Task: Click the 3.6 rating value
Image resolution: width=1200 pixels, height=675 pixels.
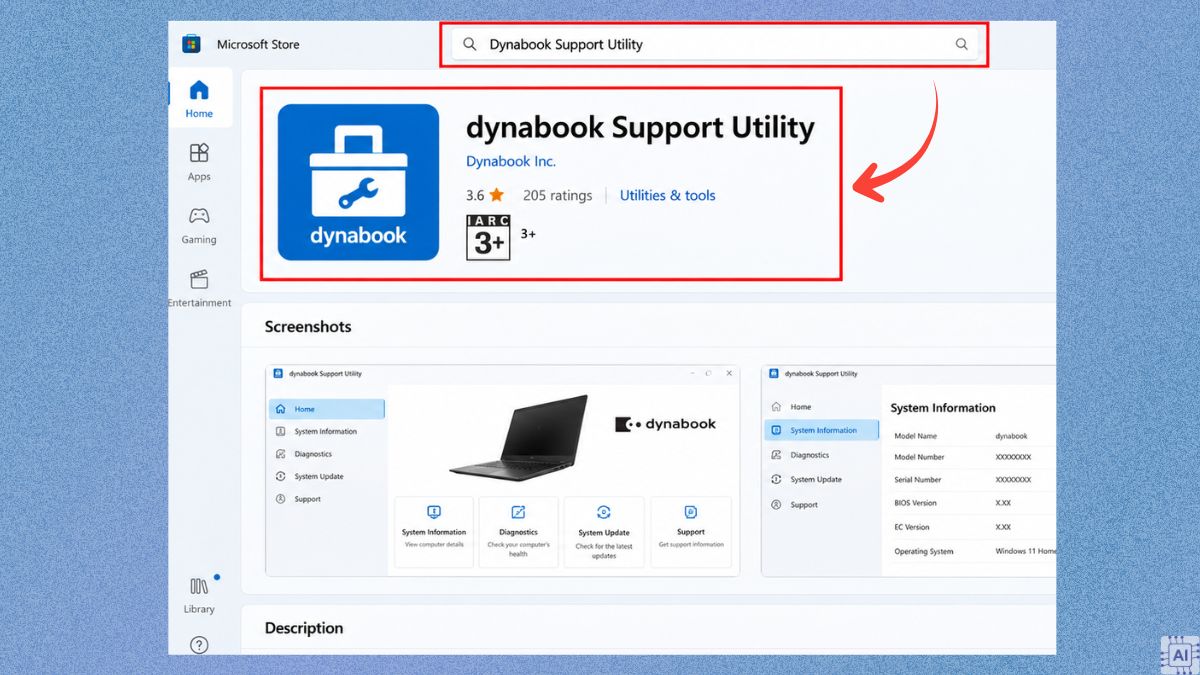Action: point(475,195)
